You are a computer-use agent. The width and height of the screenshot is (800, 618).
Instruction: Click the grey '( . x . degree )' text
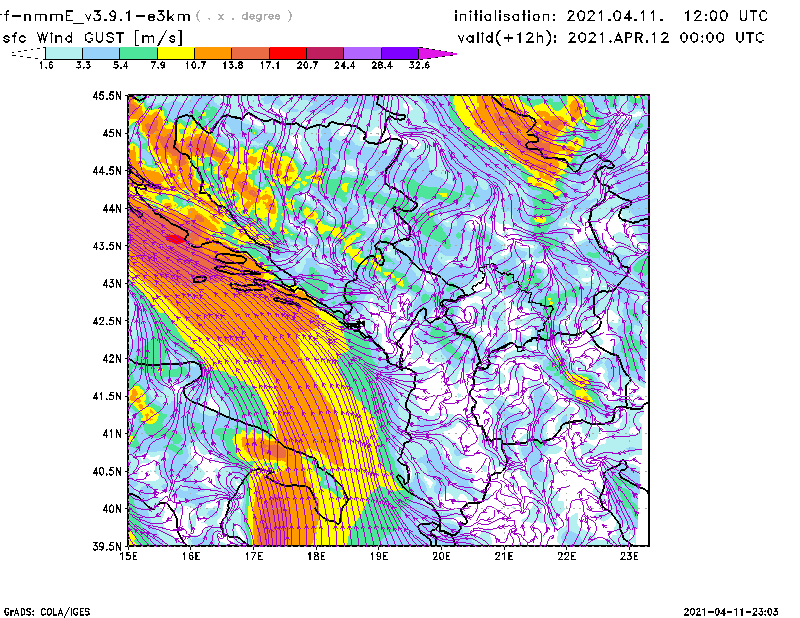click(x=244, y=16)
